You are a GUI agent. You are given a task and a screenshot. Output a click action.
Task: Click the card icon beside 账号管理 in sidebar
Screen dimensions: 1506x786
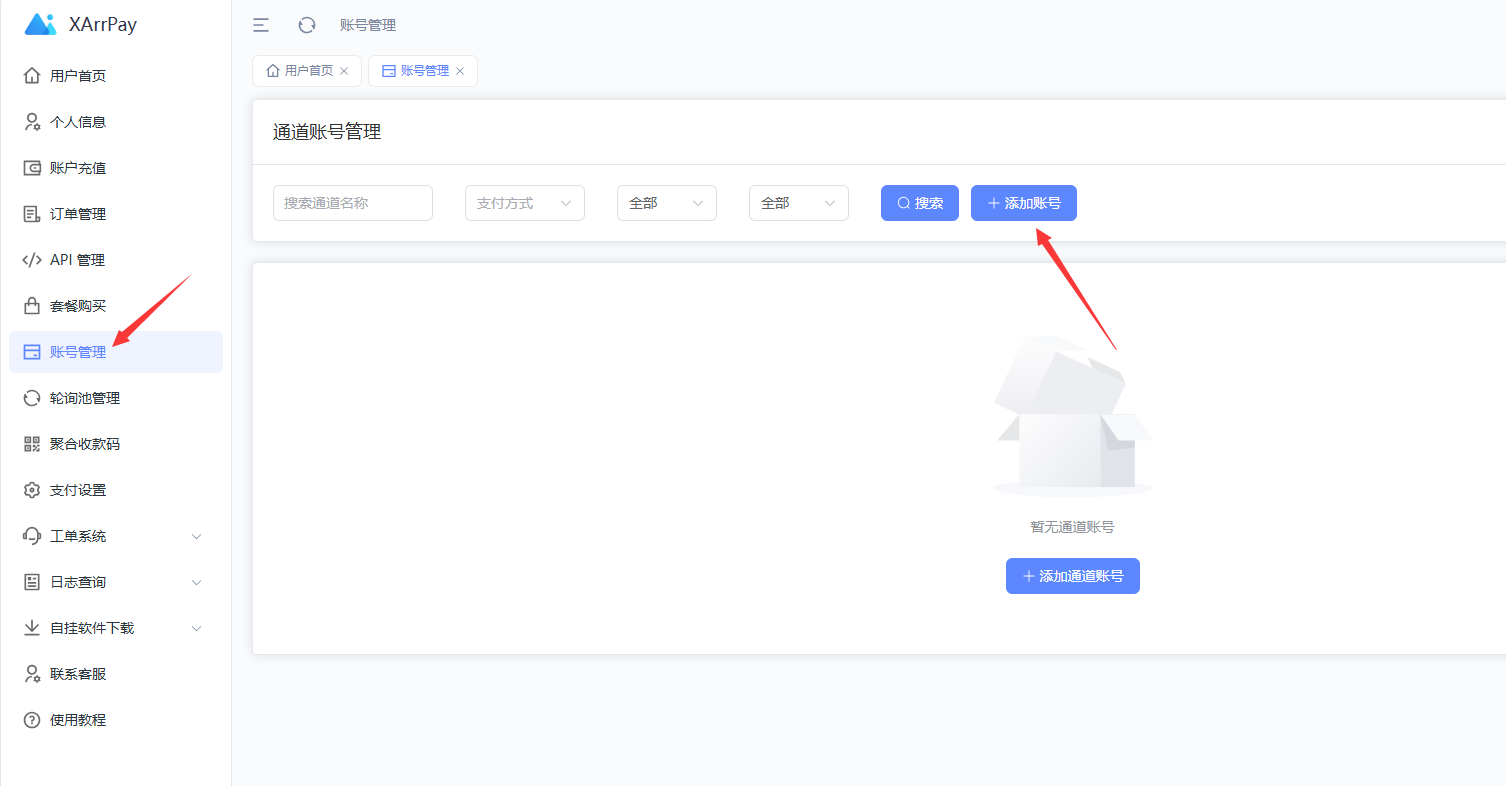32,352
